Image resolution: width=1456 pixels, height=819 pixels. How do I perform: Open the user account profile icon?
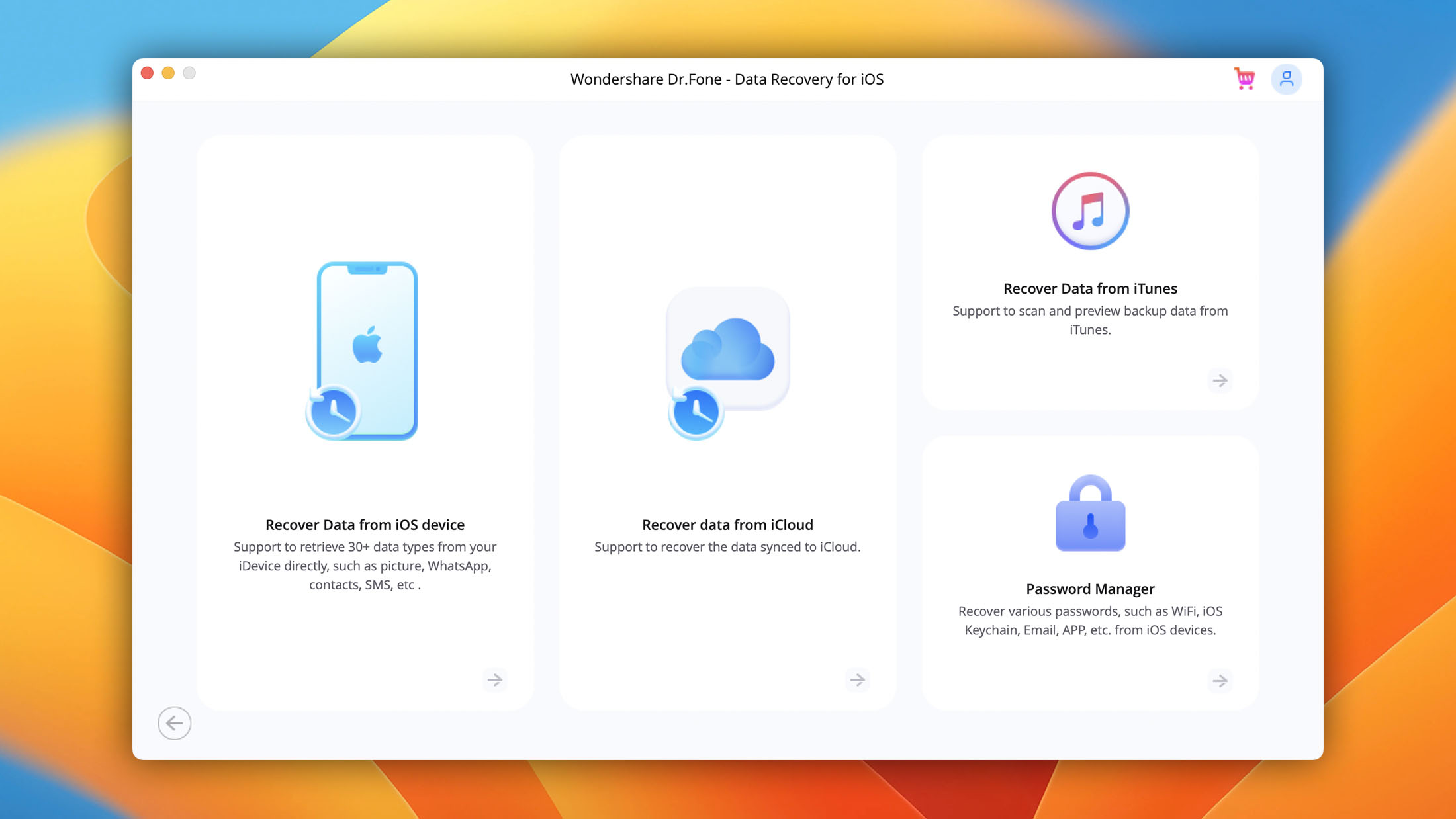[x=1286, y=79]
